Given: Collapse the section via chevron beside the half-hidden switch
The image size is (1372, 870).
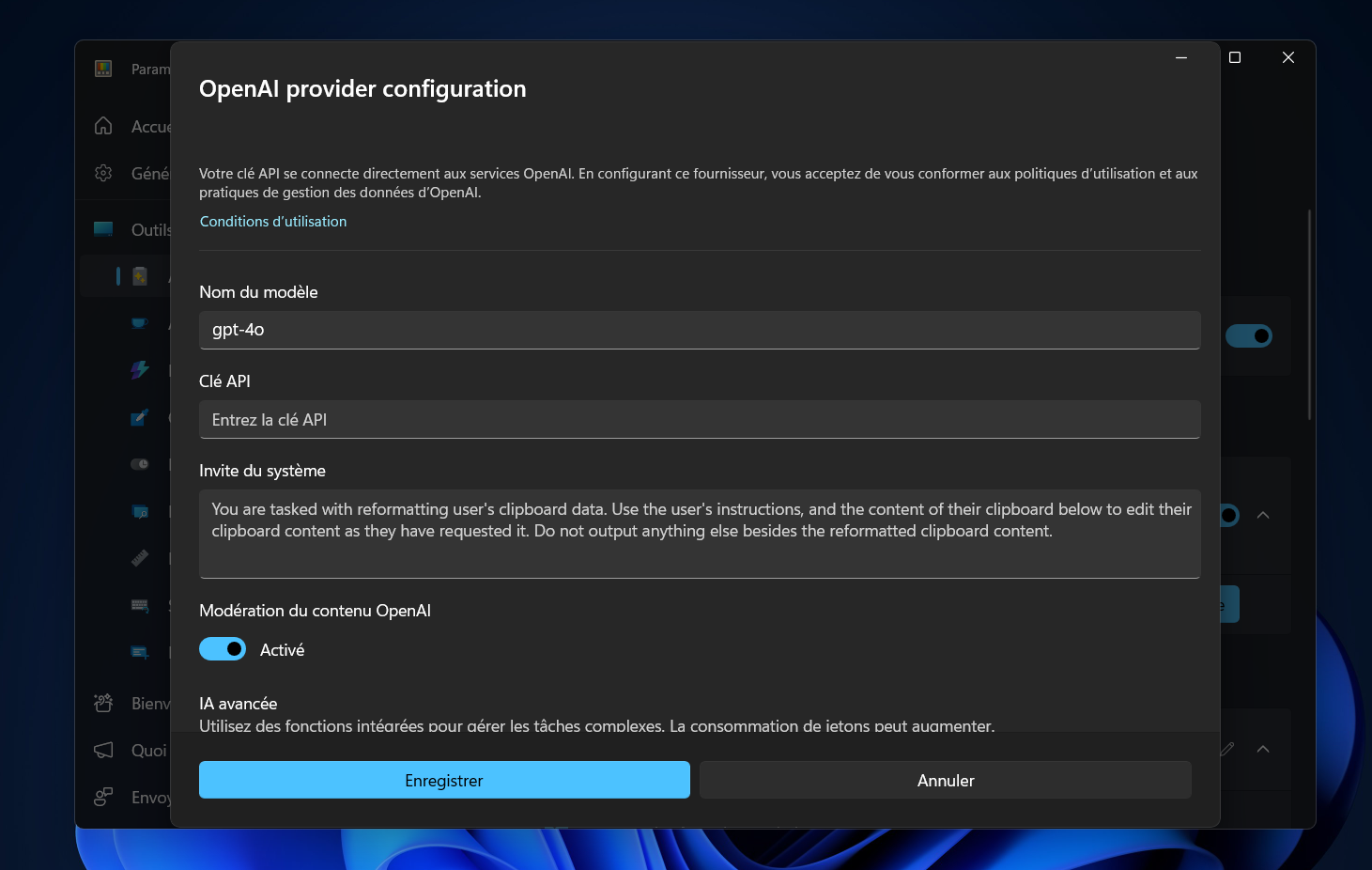Looking at the screenshot, I should point(1263,515).
